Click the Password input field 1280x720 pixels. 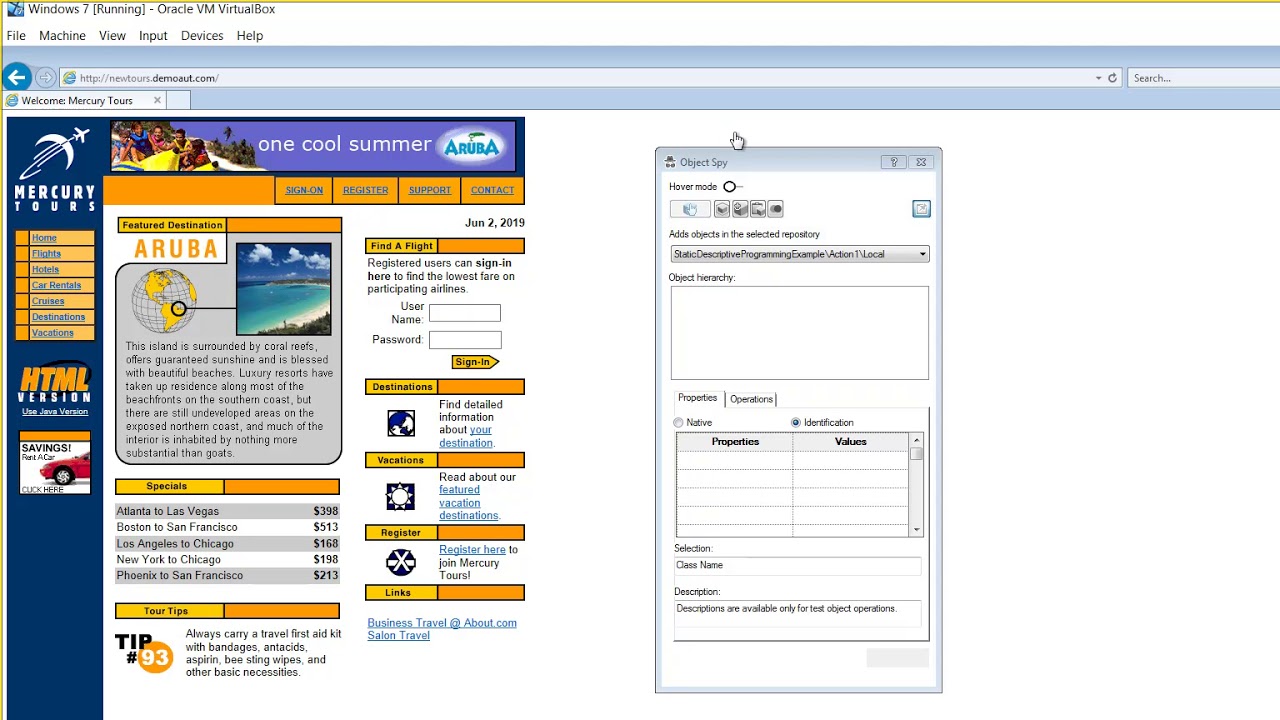click(465, 340)
